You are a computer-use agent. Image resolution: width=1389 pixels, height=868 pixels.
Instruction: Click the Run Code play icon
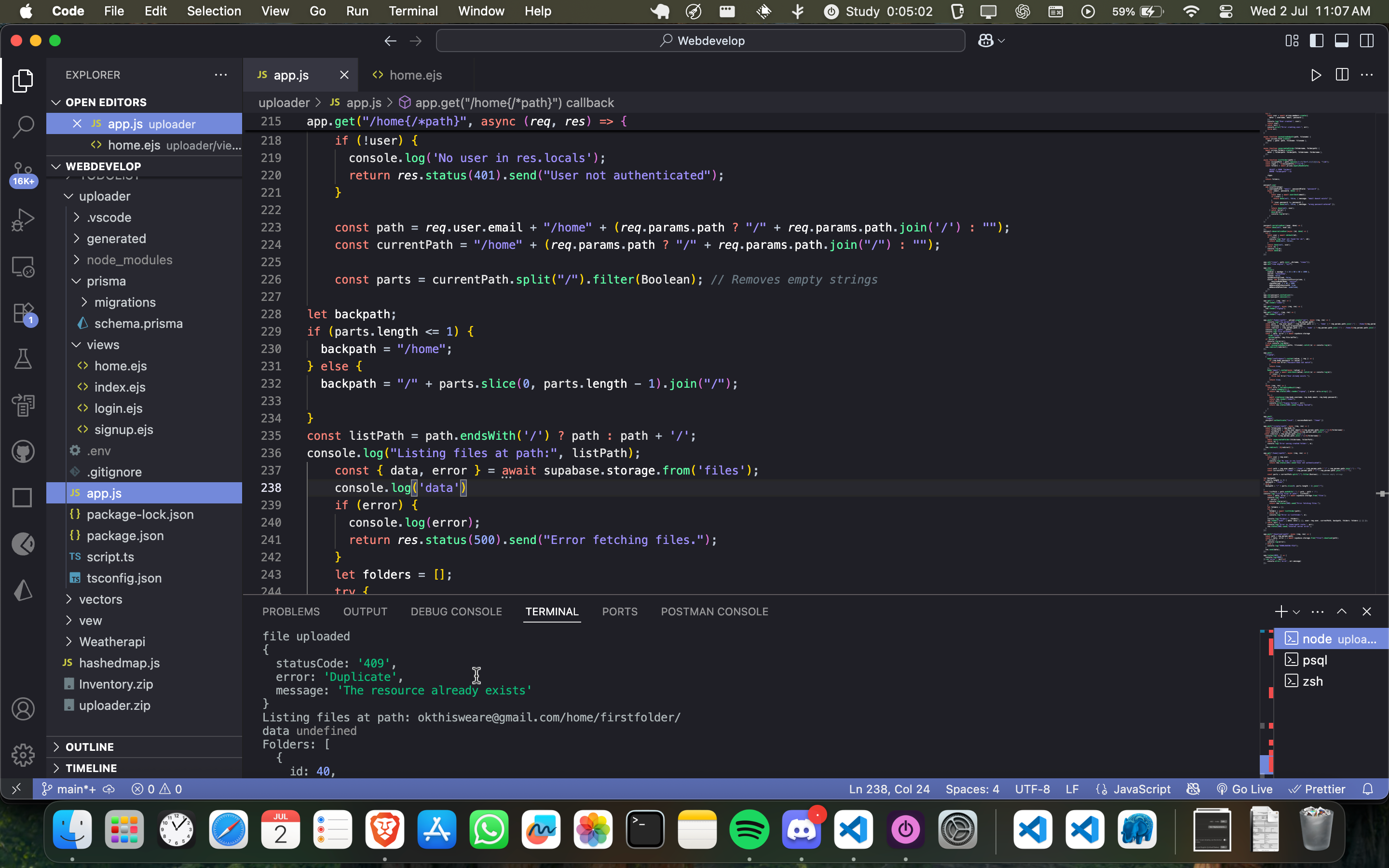1316,75
